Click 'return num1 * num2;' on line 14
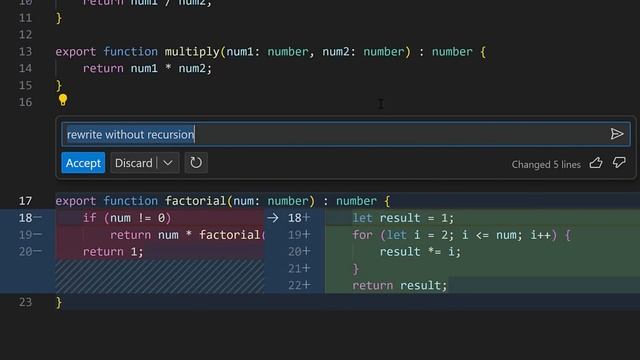The image size is (640, 360). (147, 68)
